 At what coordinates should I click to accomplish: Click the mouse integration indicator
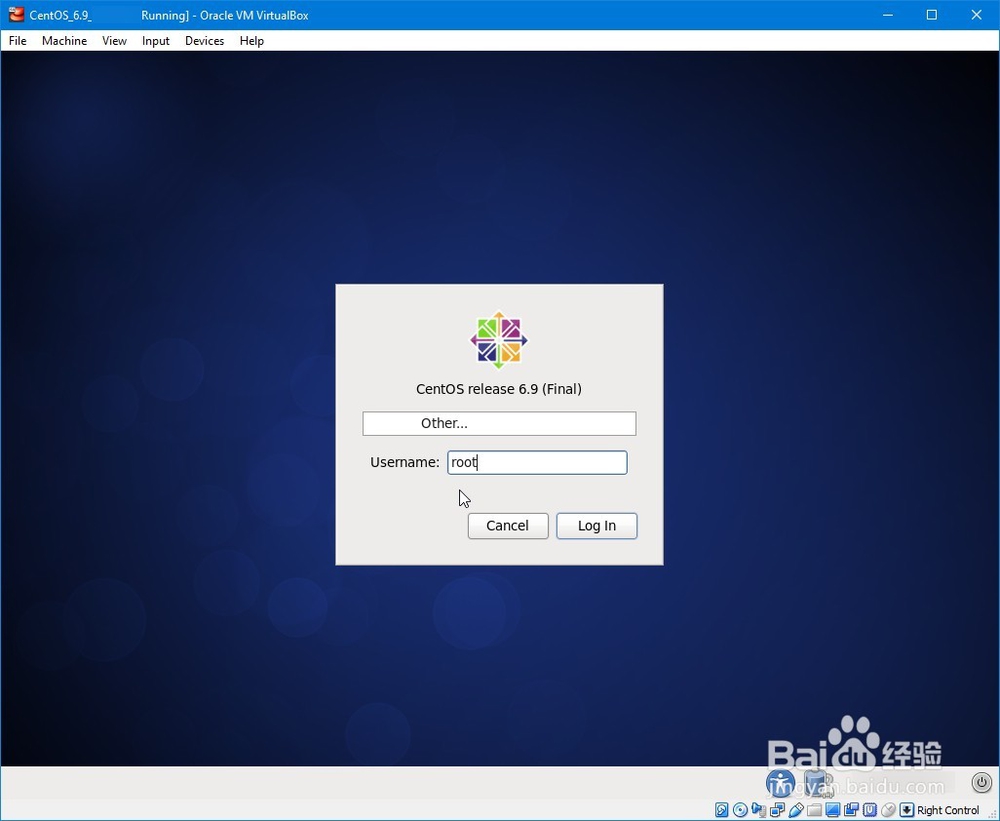[888, 810]
